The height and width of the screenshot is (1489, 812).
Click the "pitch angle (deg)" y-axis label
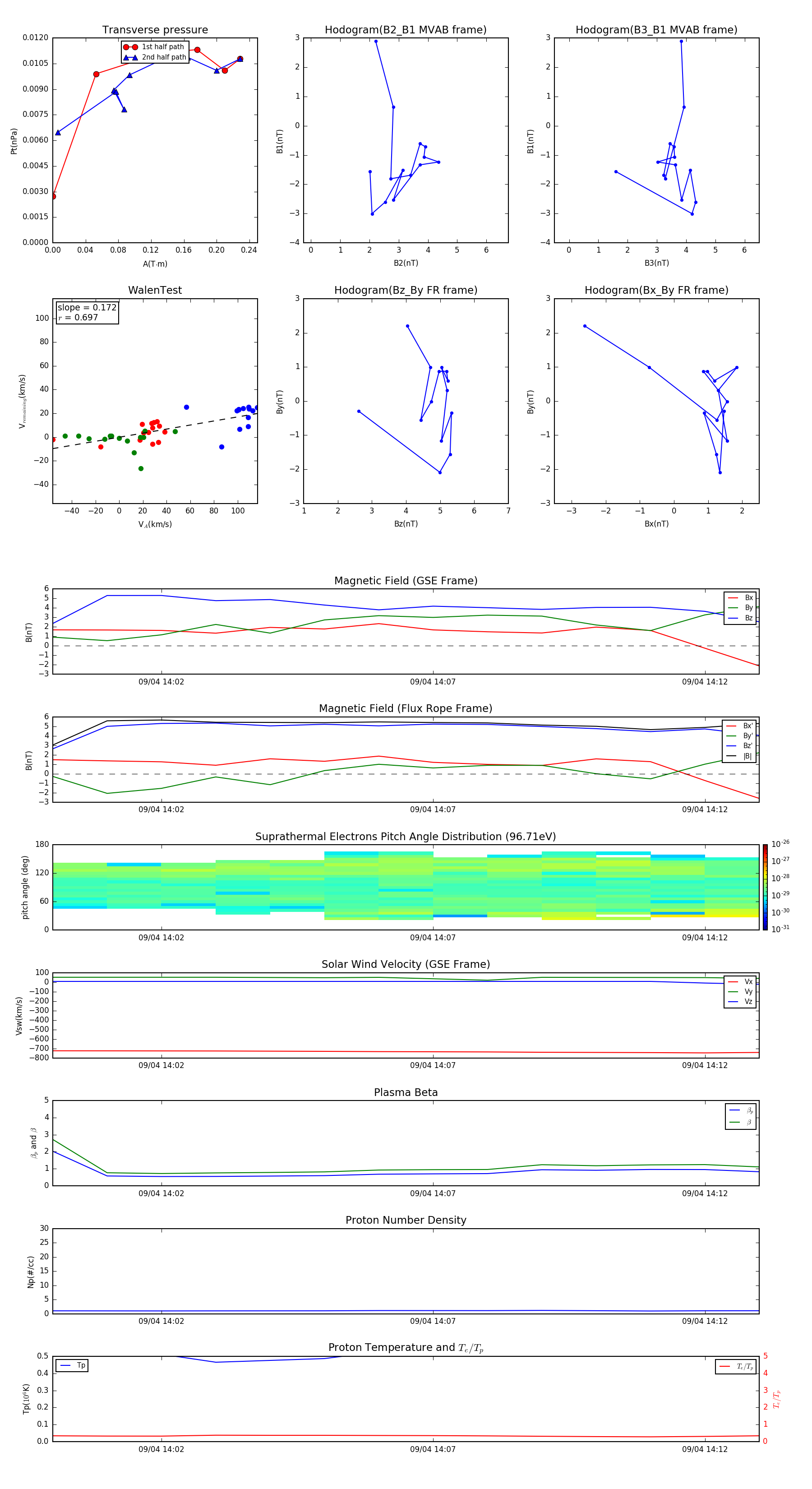click(25, 887)
